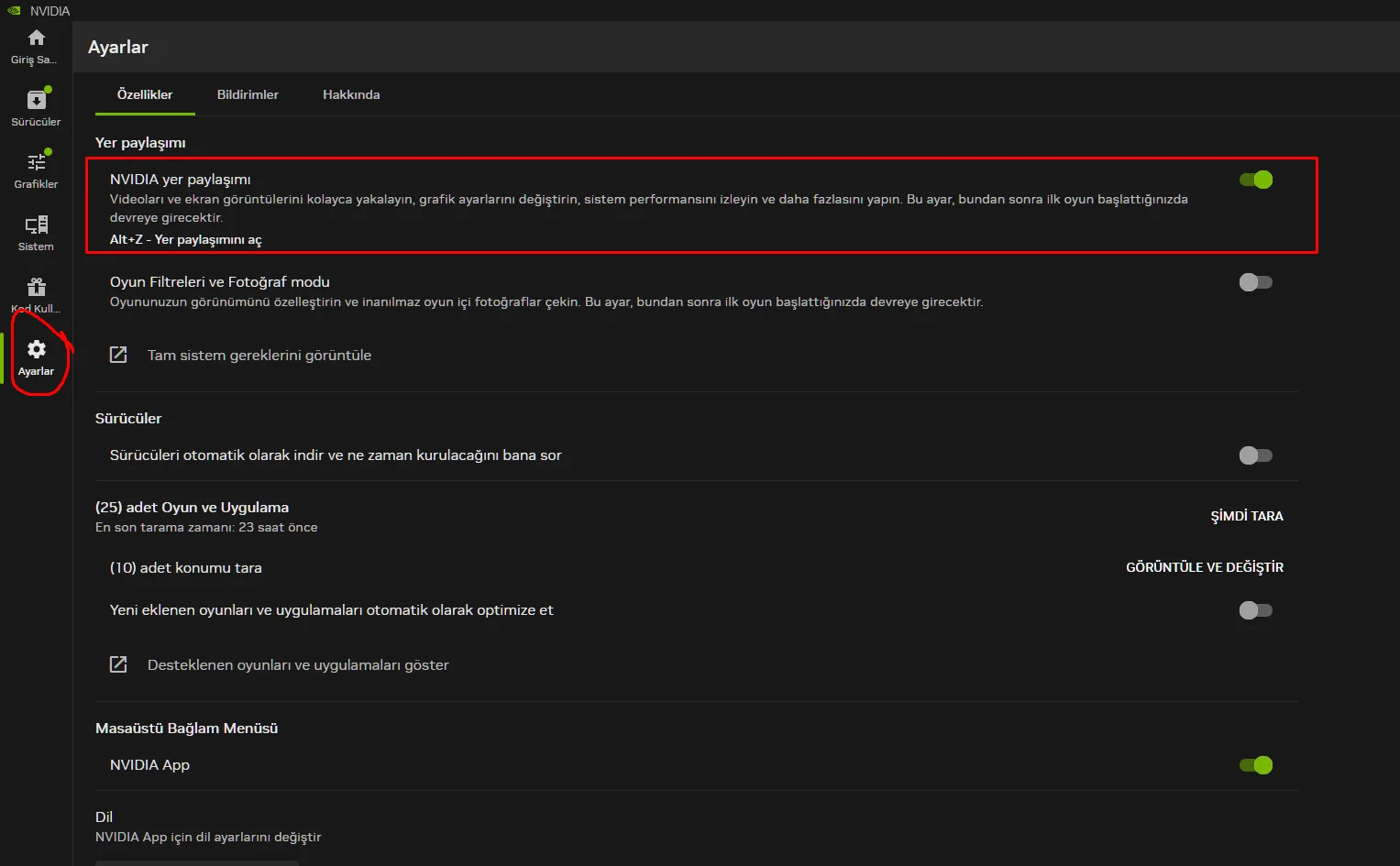Open the Kod Kullan gift icon

tap(37, 287)
